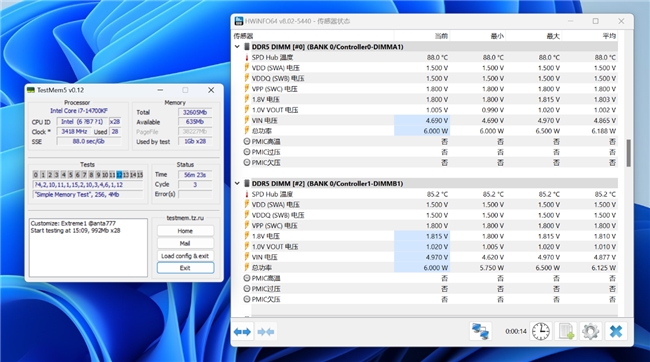The width and height of the screenshot is (650, 362).
Task: Open the network computers remote monitoring icon
Action: tap(481, 331)
